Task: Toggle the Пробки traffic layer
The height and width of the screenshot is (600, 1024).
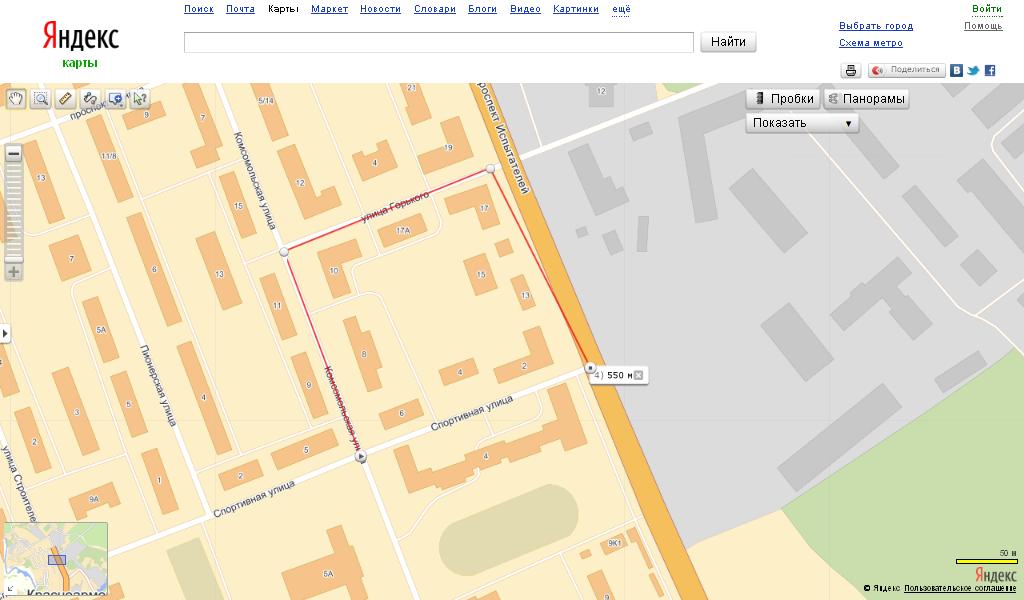Action: point(783,99)
